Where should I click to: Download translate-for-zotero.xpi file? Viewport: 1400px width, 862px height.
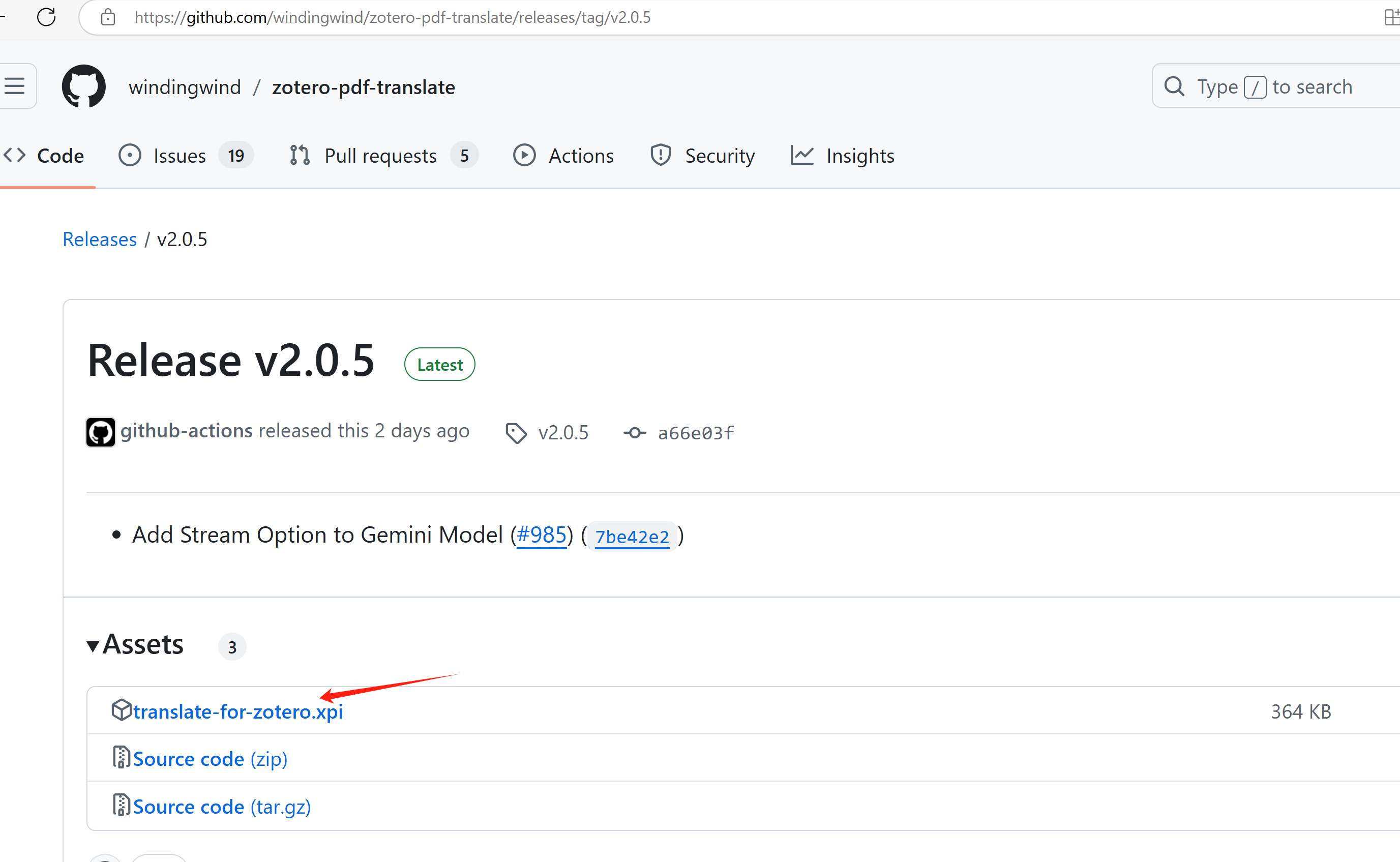tap(237, 711)
